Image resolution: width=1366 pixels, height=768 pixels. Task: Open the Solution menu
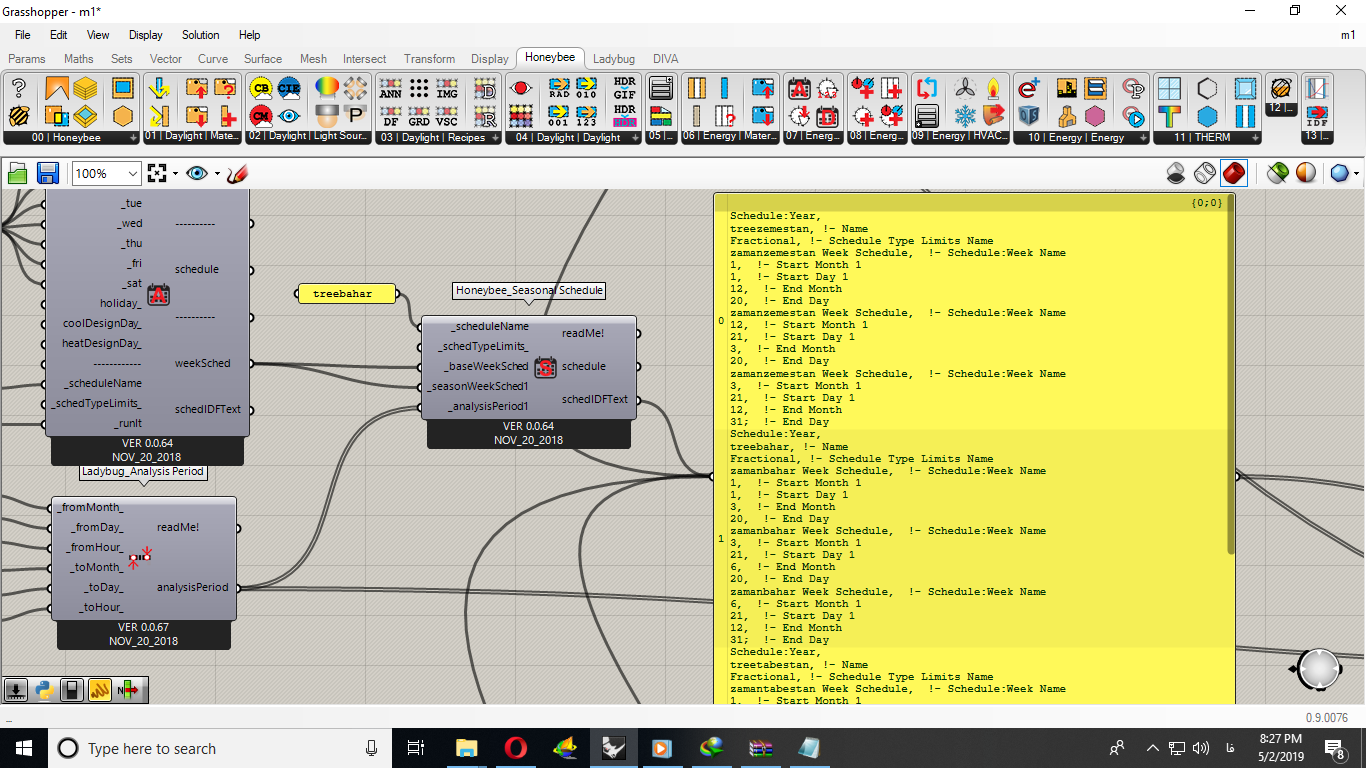tap(201, 35)
